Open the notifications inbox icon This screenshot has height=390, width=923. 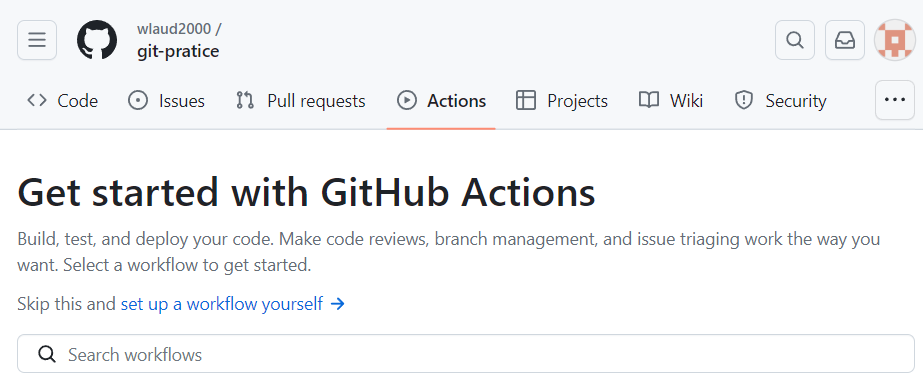[x=845, y=40]
